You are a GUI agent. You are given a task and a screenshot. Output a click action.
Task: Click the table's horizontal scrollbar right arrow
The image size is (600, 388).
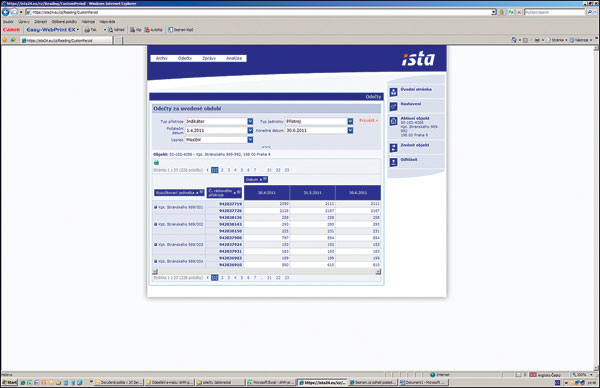[x=378, y=272]
